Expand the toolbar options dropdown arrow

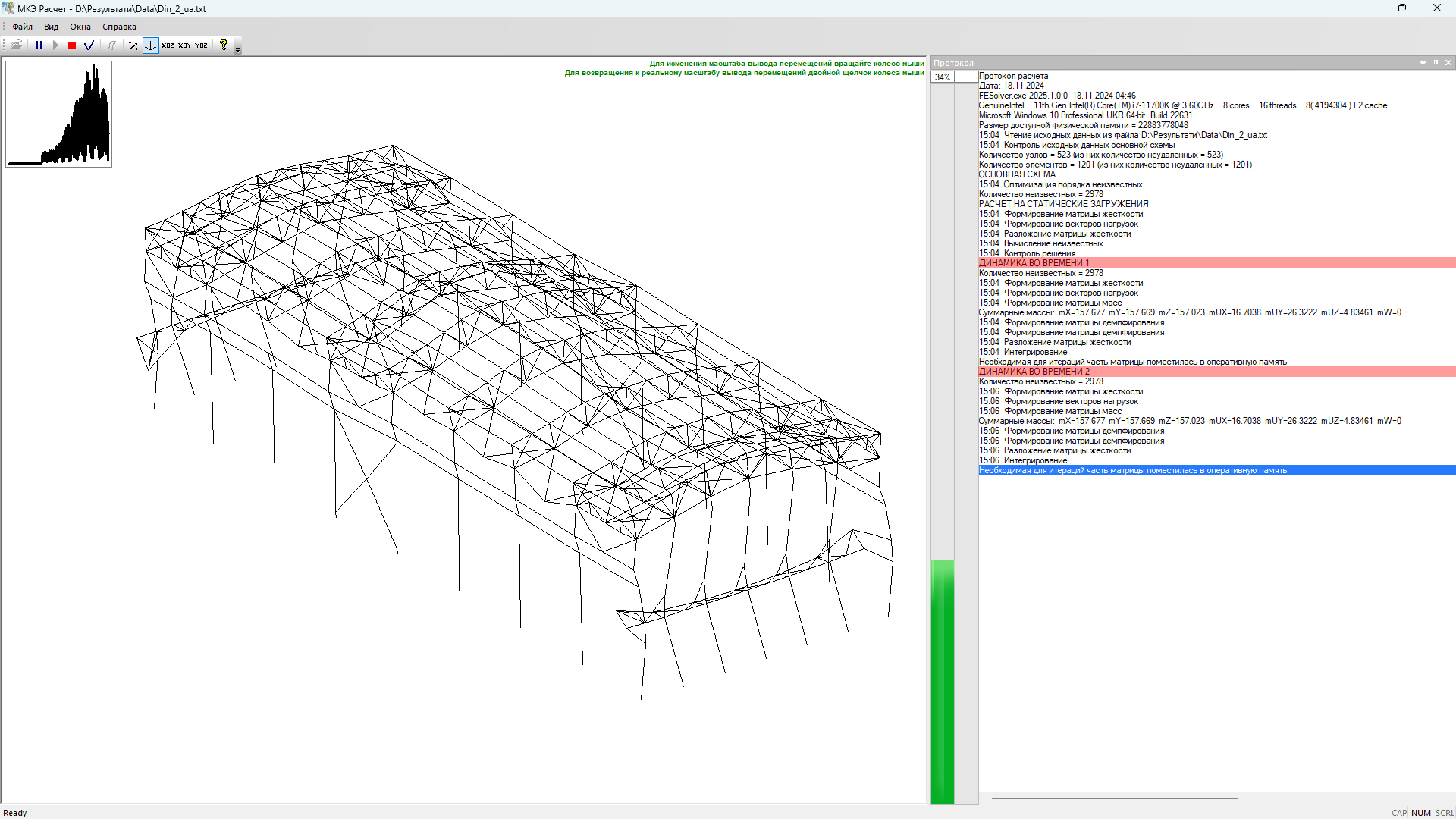click(x=237, y=49)
